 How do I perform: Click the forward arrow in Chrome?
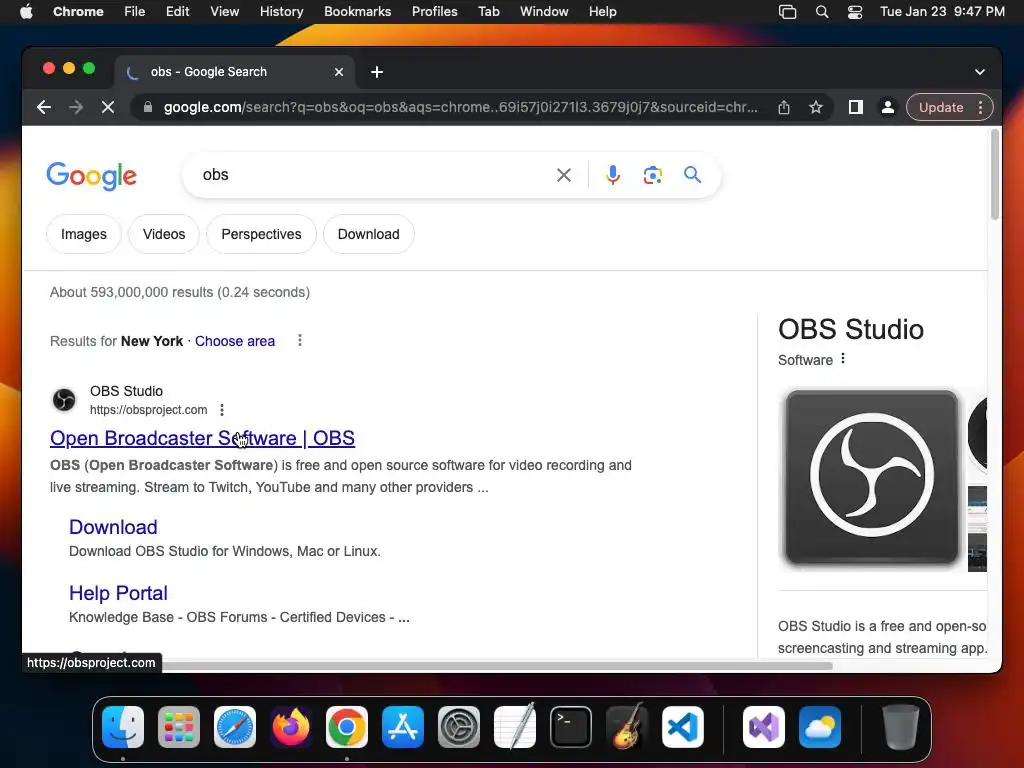tap(76, 107)
